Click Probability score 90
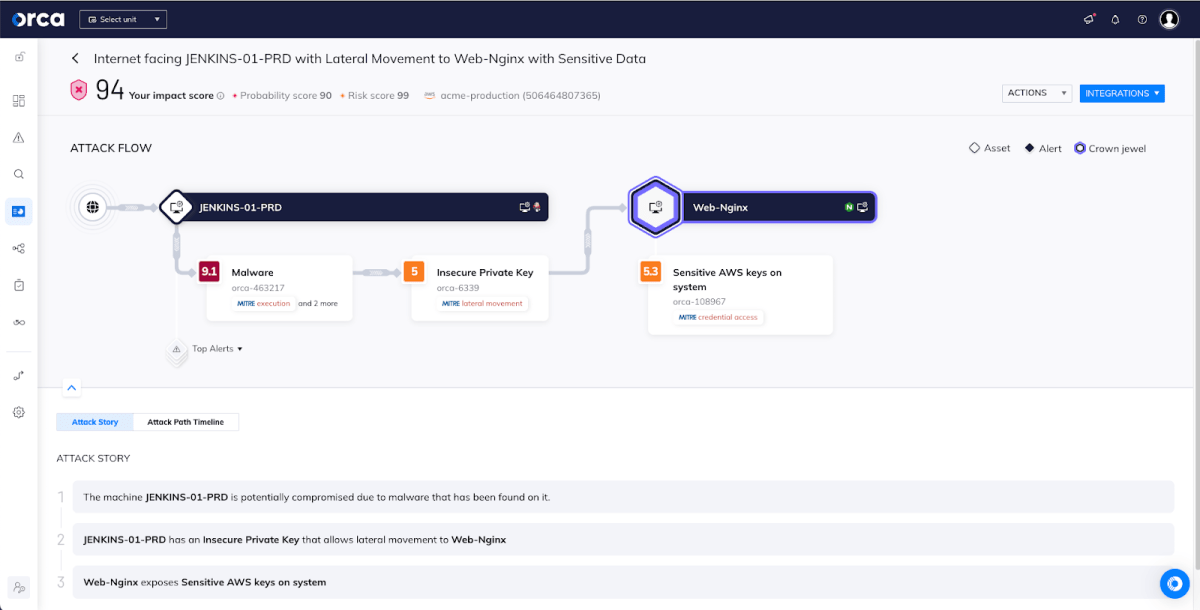This screenshot has height=610, width=1200. point(282,96)
